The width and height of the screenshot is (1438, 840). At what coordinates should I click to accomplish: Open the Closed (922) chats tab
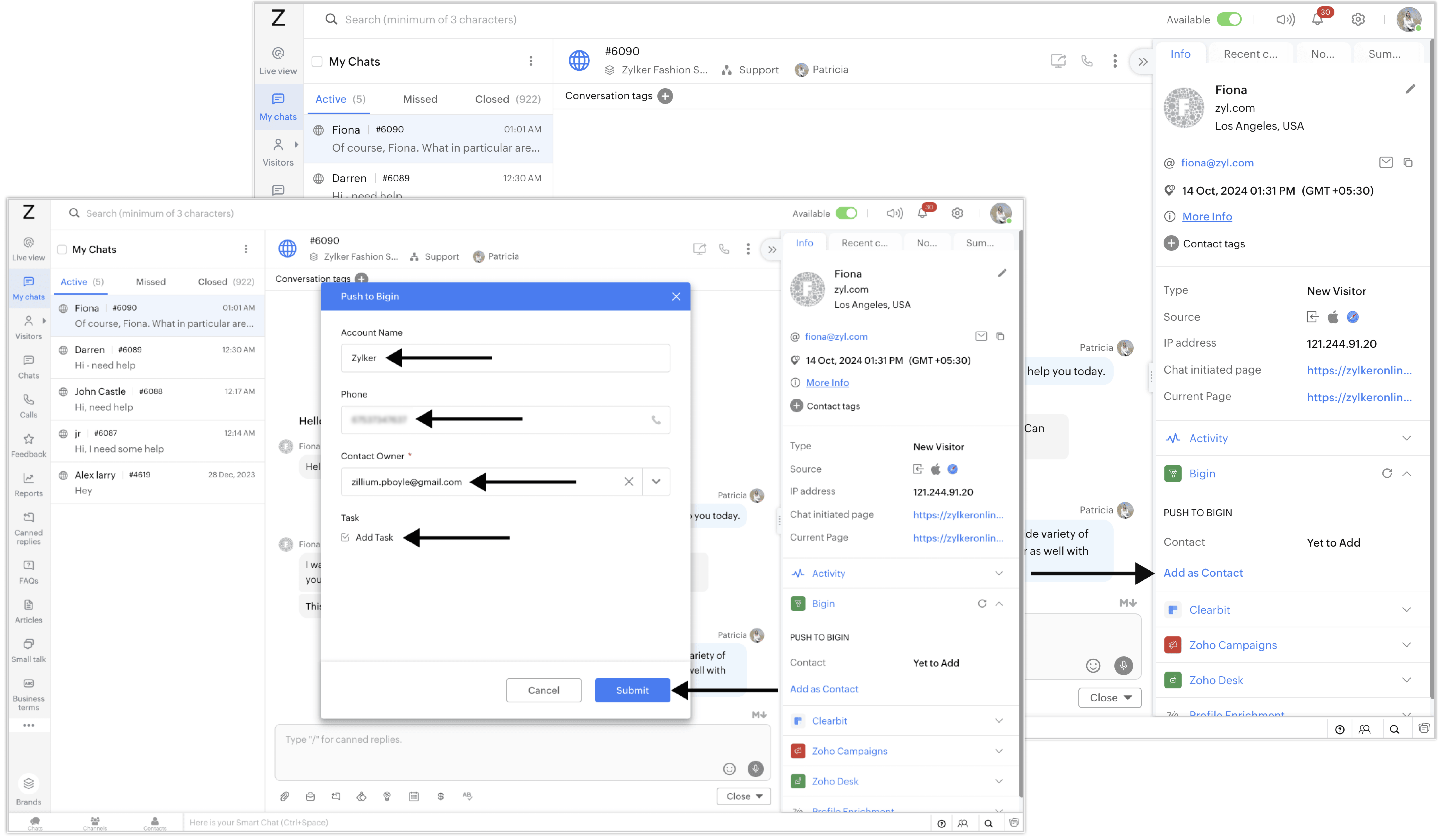point(226,282)
